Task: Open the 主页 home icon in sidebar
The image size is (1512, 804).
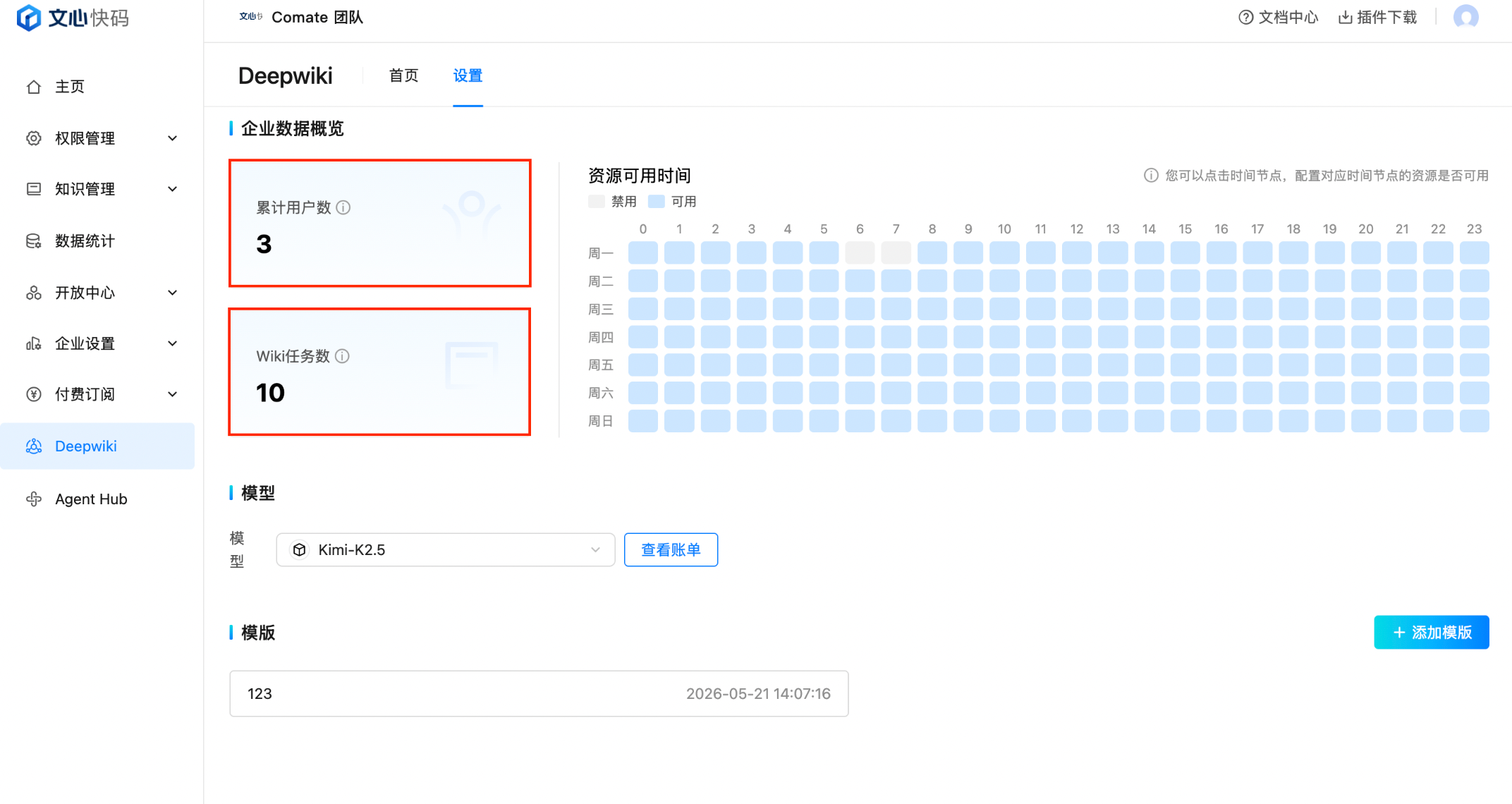Action: tap(34, 87)
